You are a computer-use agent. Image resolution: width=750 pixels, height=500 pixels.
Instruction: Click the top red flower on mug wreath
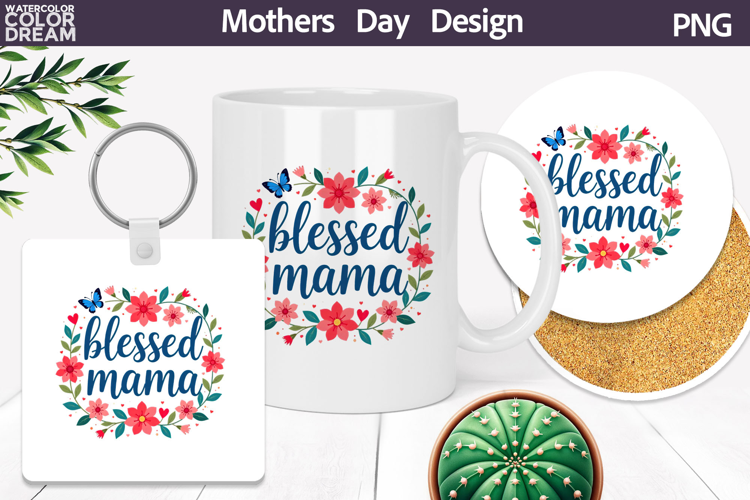[x=338, y=192]
